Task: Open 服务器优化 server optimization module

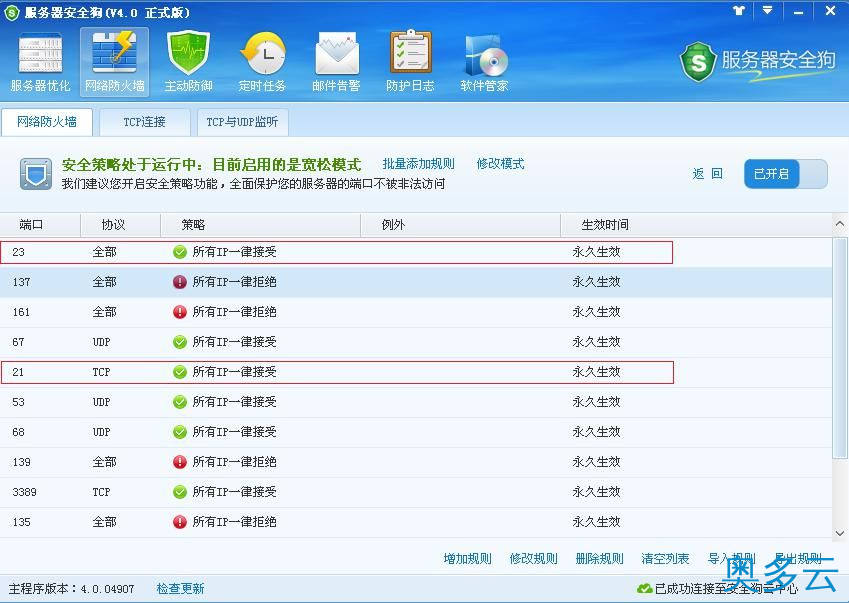Action: click(x=40, y=62)
